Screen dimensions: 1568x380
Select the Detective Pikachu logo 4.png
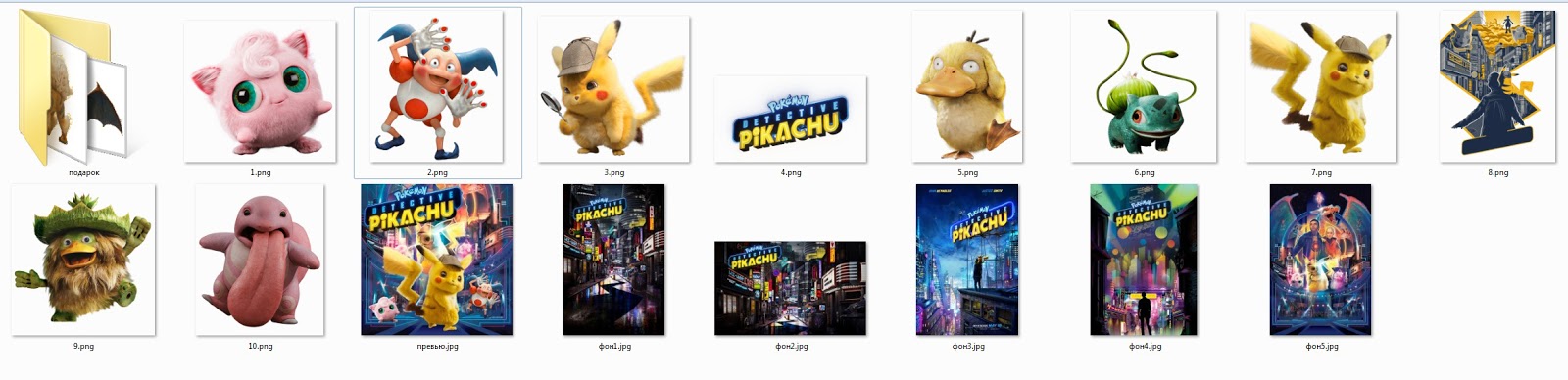pos(791,119)
